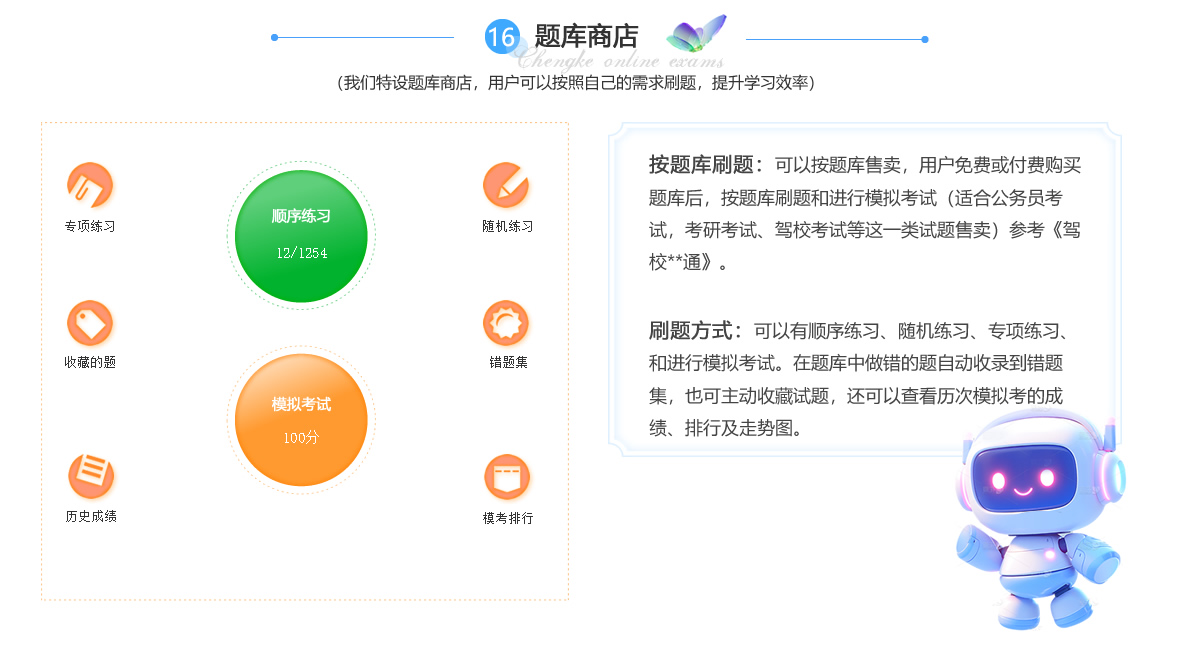Image resolution: width=1200 pixels, height=649 pixels.
Task: Select the 错题集 badge icon
Action: tap(506, 323)
